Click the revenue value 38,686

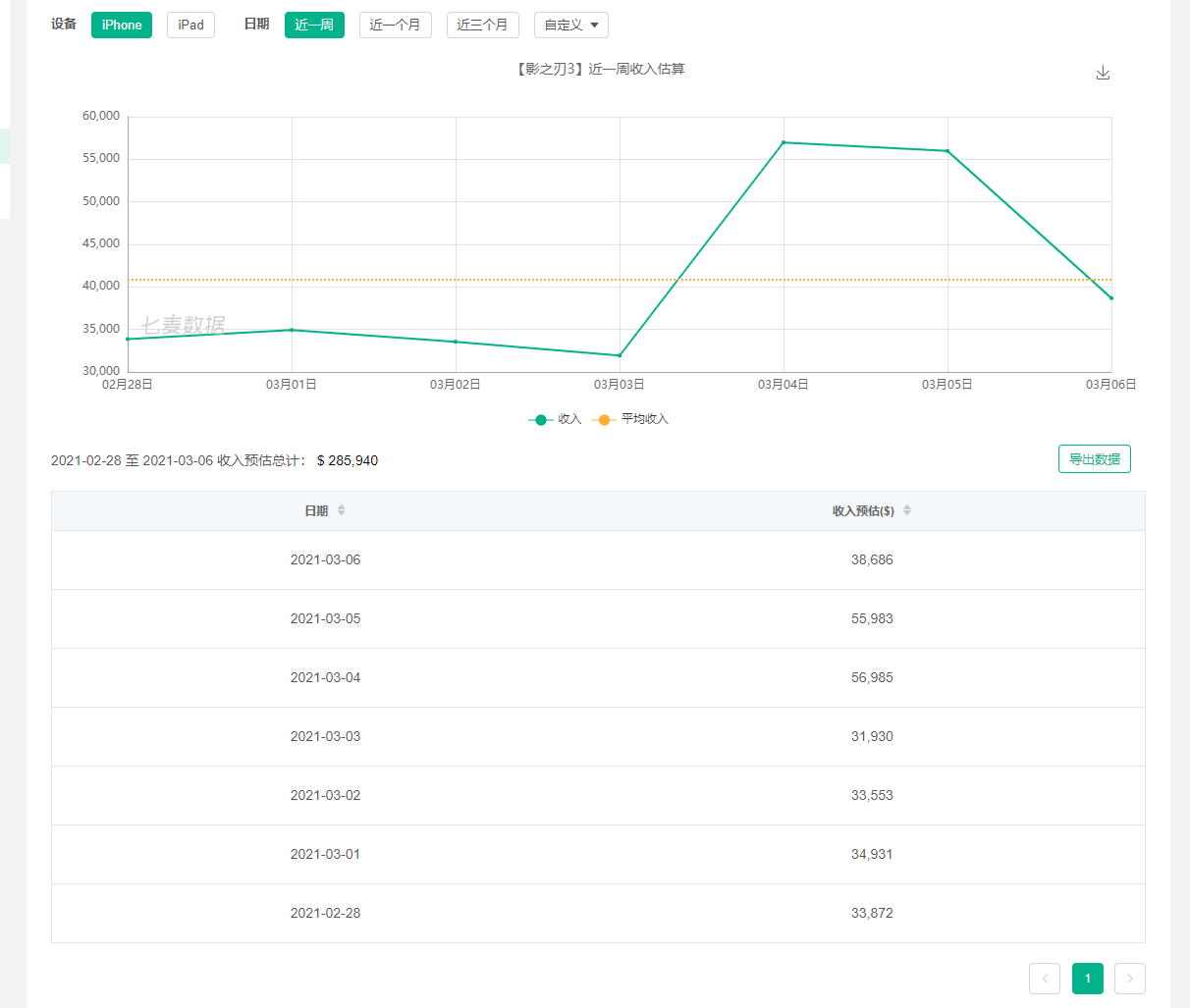(x=872, y=559)
